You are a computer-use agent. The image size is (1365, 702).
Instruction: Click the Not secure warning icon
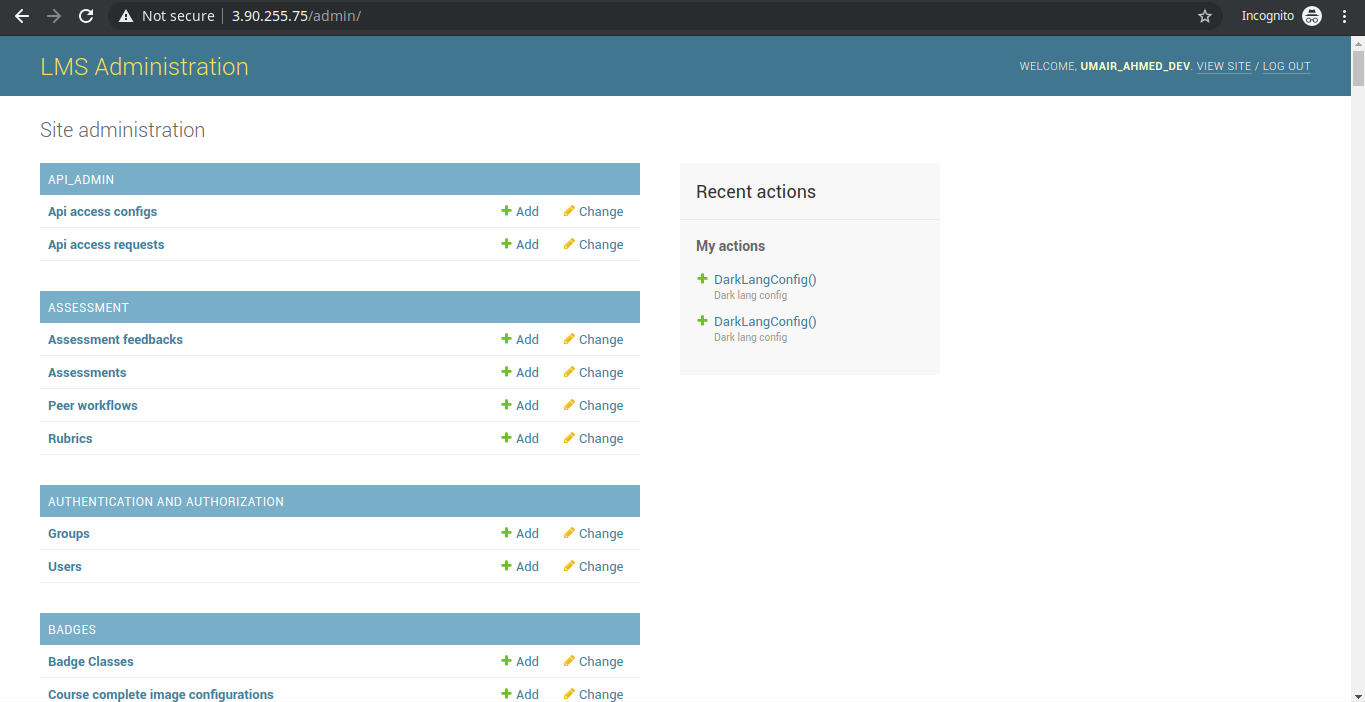[x=125, y=16]
